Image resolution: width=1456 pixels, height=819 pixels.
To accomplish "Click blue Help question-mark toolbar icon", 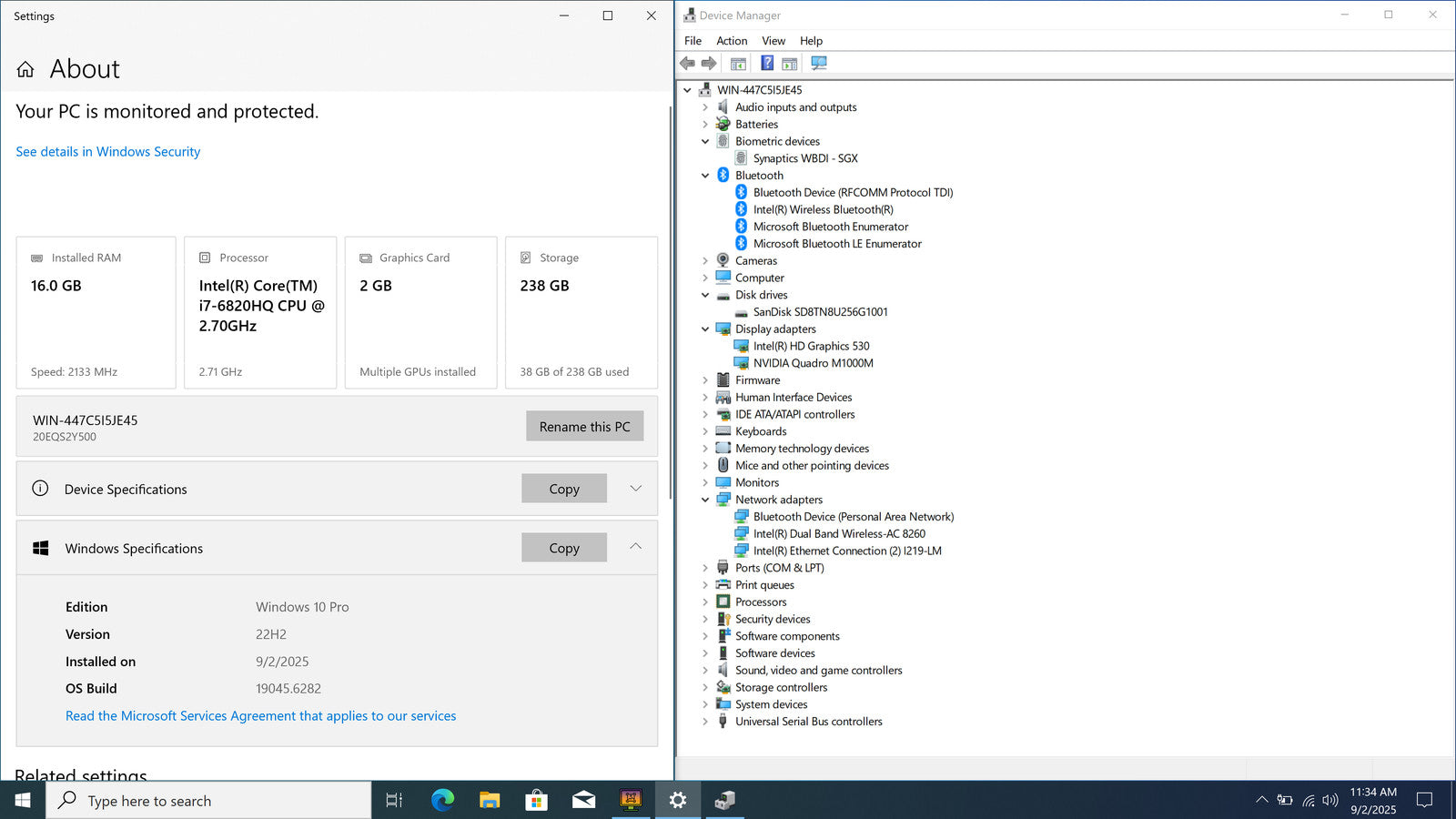I will pyautogui.click(x=767, y=63).
